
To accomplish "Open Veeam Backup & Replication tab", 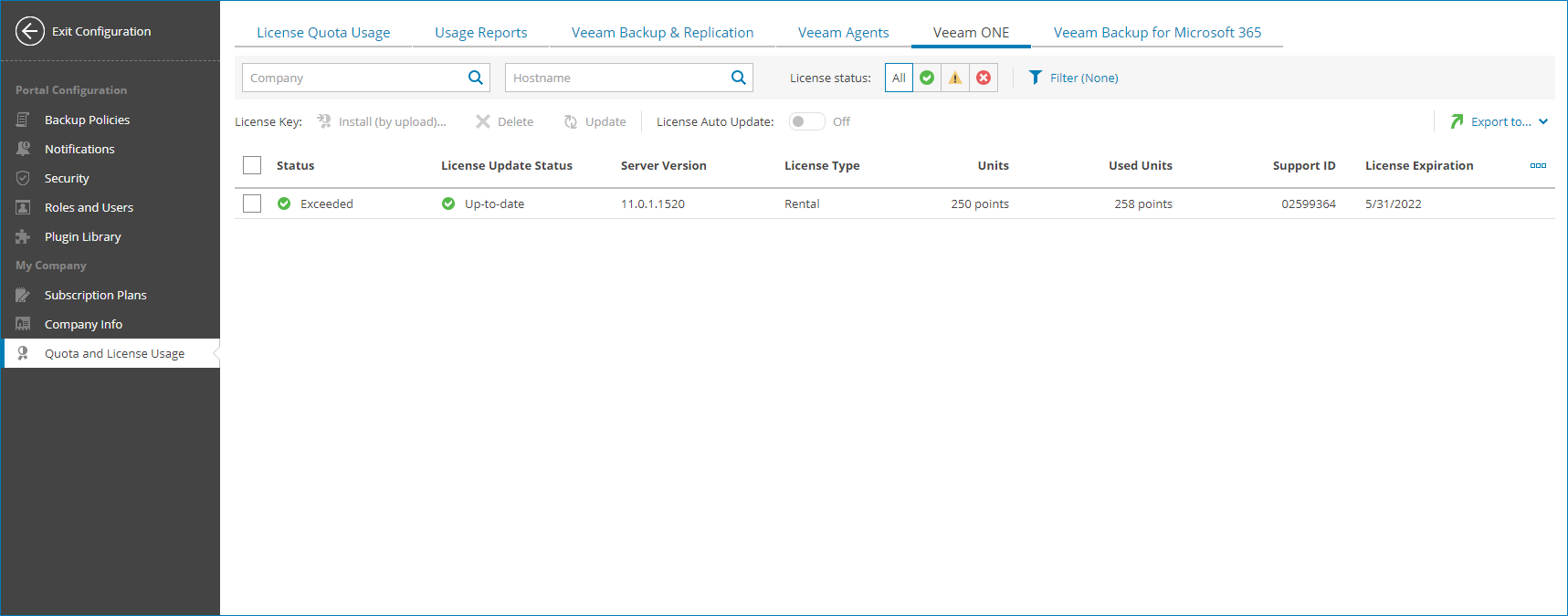I will pyautogui.click(x=663, y=33).
